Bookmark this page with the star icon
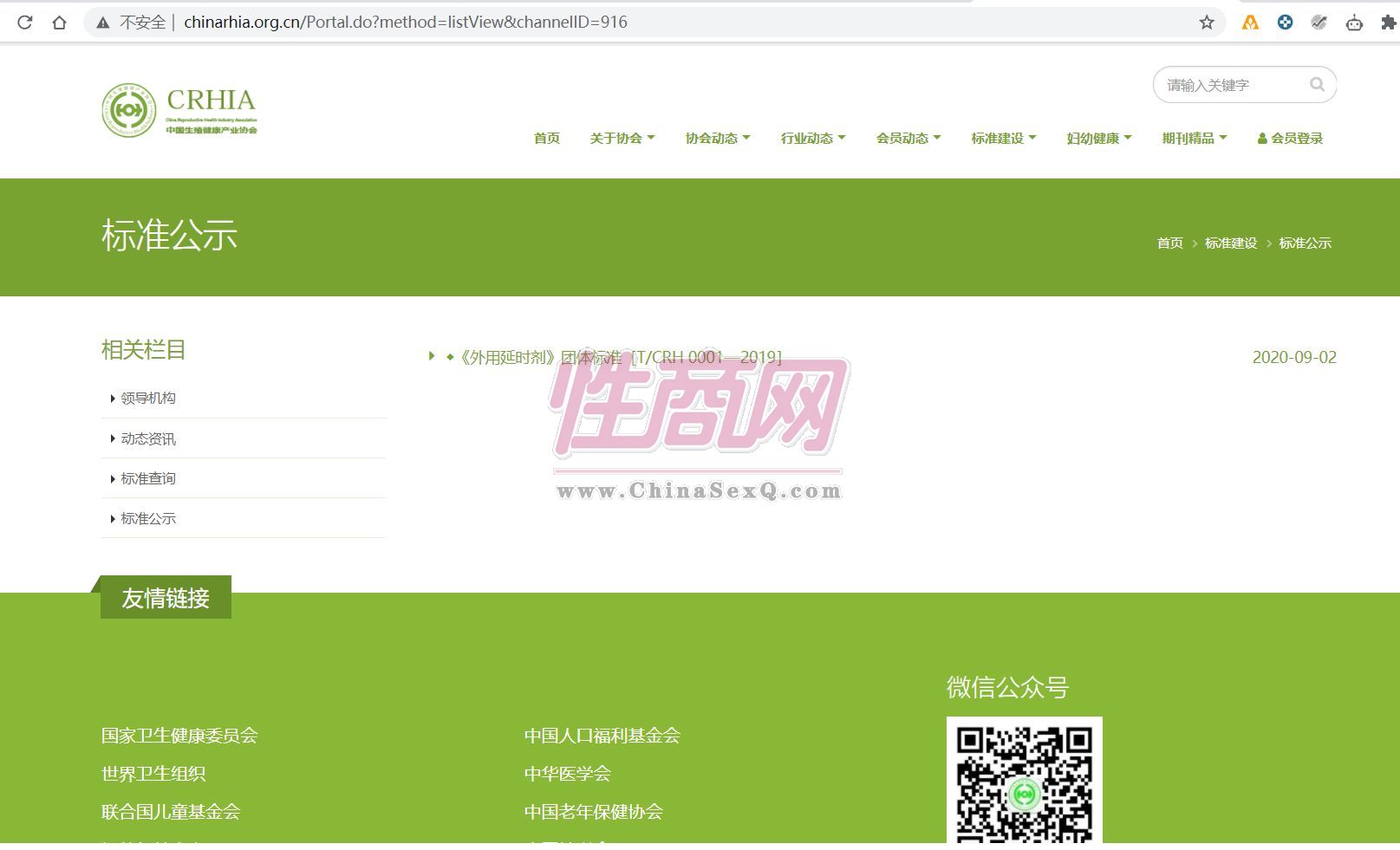The image size is (1400, 850). point(1206,23)
